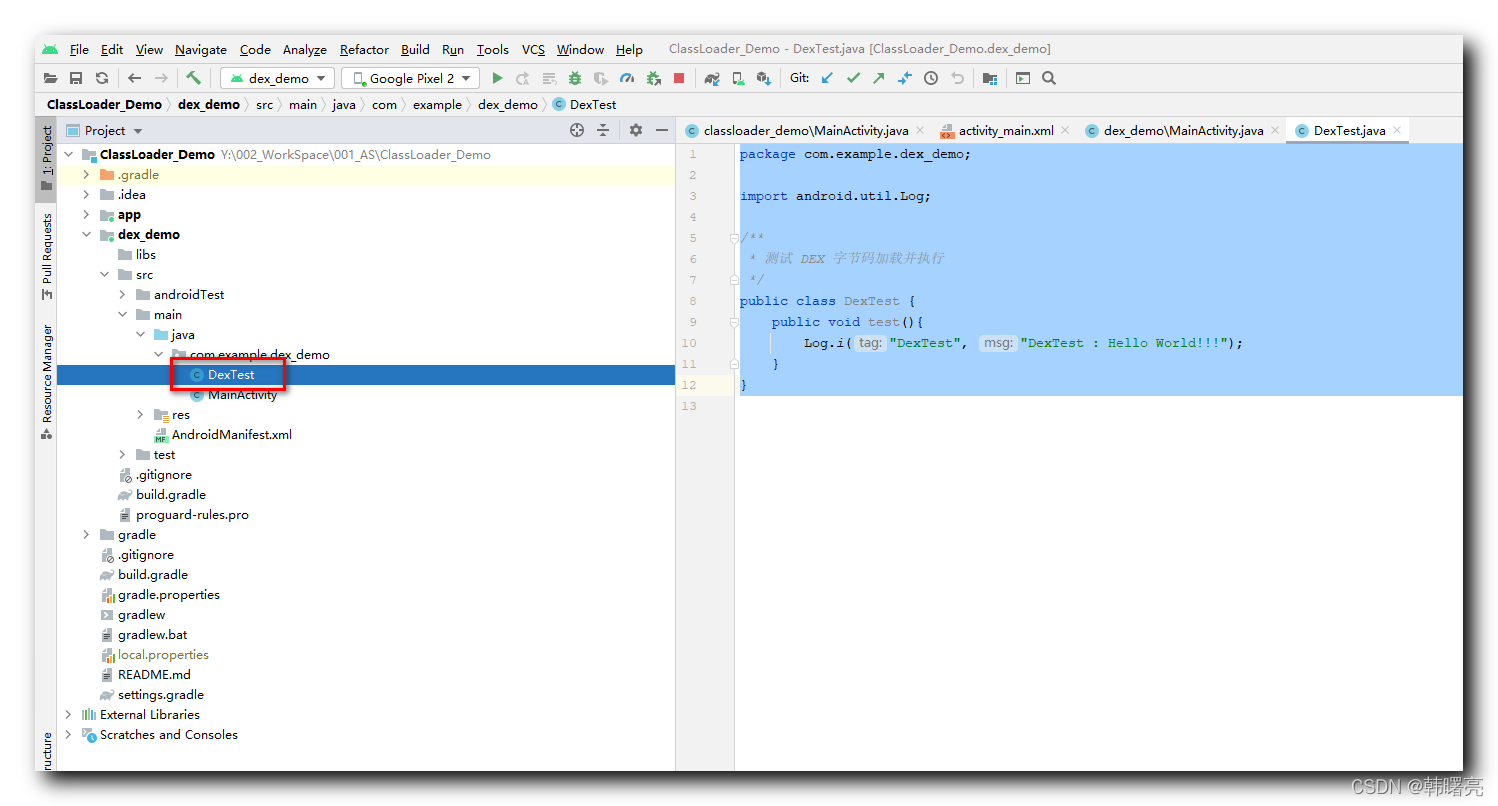Image resolution: width=1498 pixels, height=806 pixels.
Task: Select gradlew.bat file
Action: tap(152, 635)
